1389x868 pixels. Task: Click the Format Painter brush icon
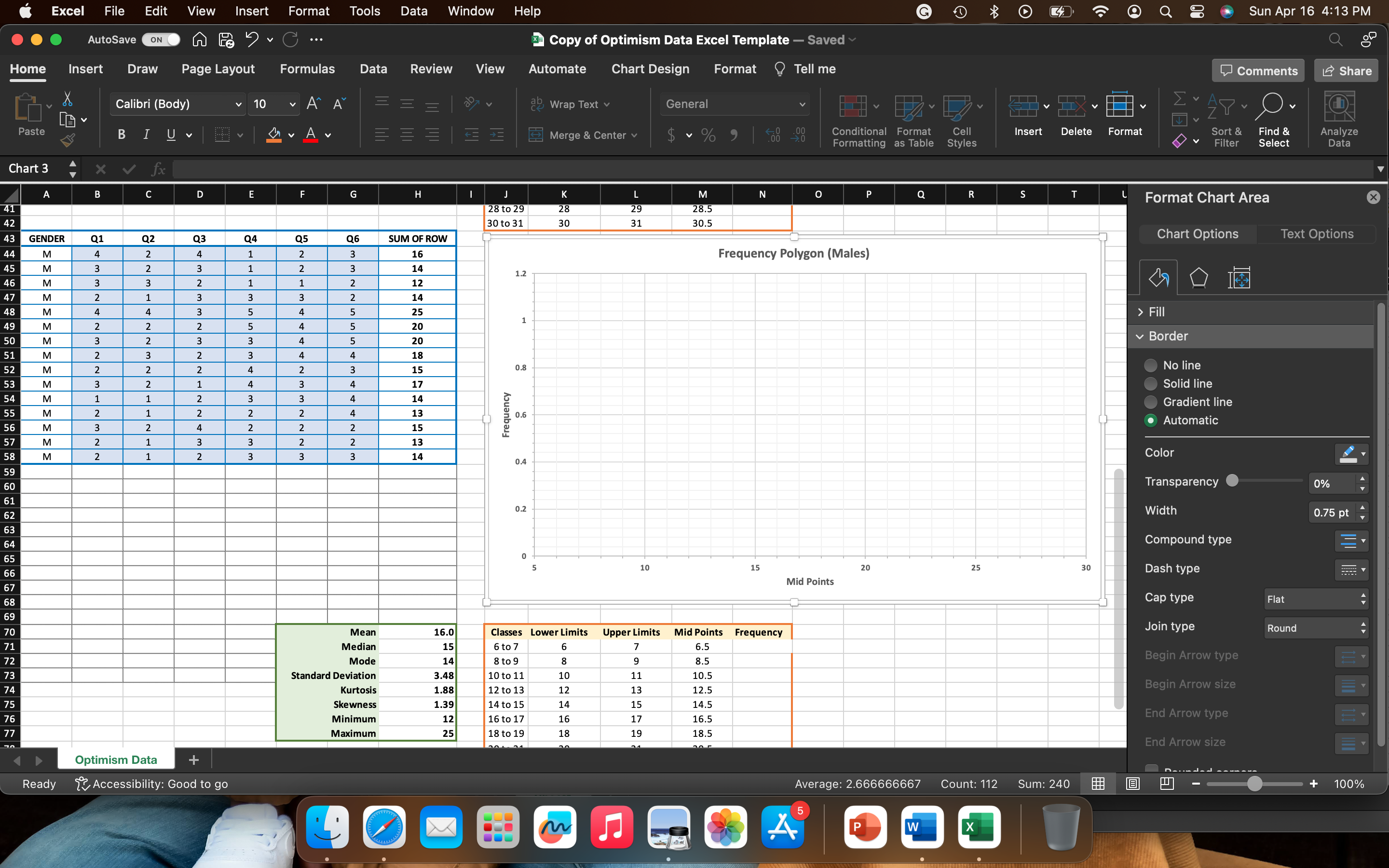[68, 140]
